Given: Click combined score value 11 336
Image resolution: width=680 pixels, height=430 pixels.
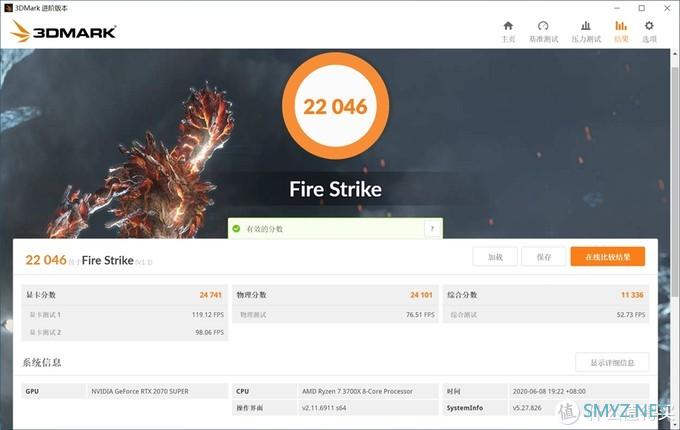Looking at the screenshot, I should 632,295.
